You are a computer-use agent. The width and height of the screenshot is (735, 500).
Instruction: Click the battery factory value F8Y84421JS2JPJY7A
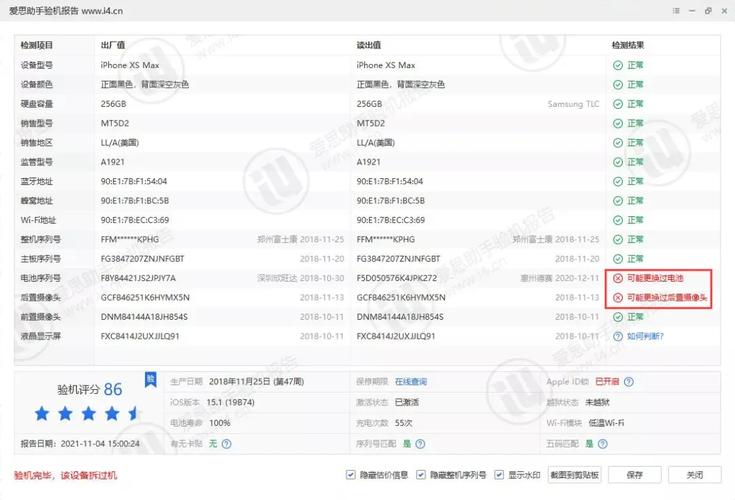click(x=138, y=278)
